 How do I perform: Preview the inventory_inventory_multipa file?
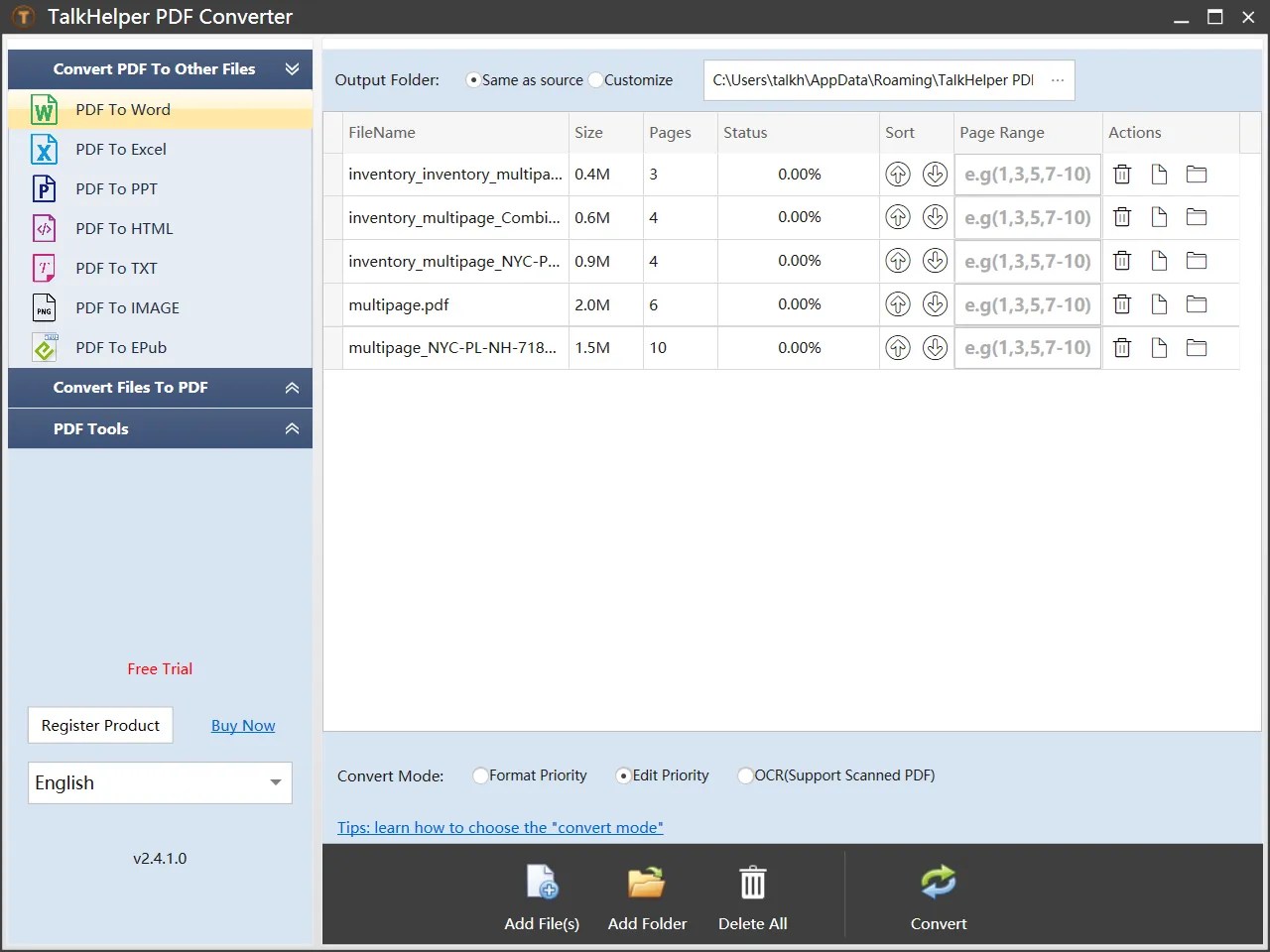tap(1159, 174)
